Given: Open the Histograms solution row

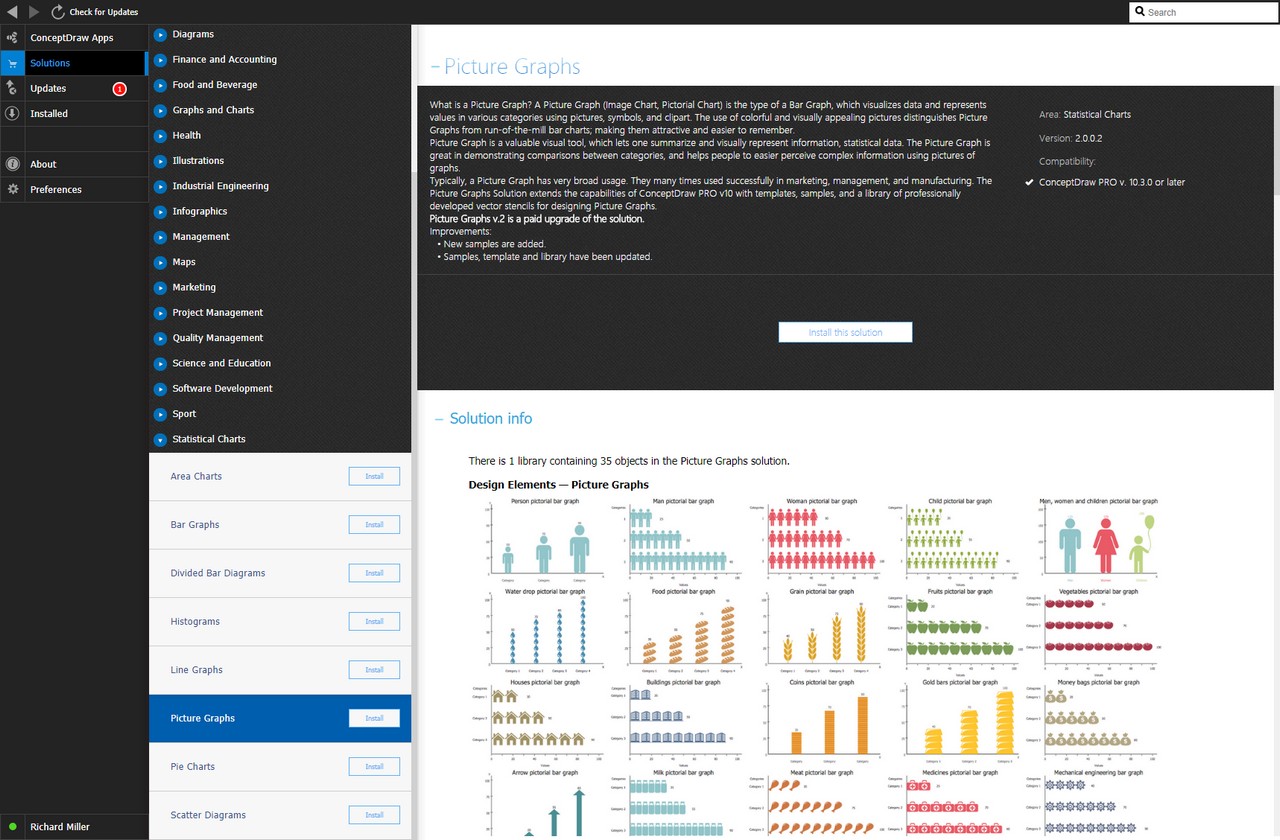Looking at the screenshot, I should [280, 621].
